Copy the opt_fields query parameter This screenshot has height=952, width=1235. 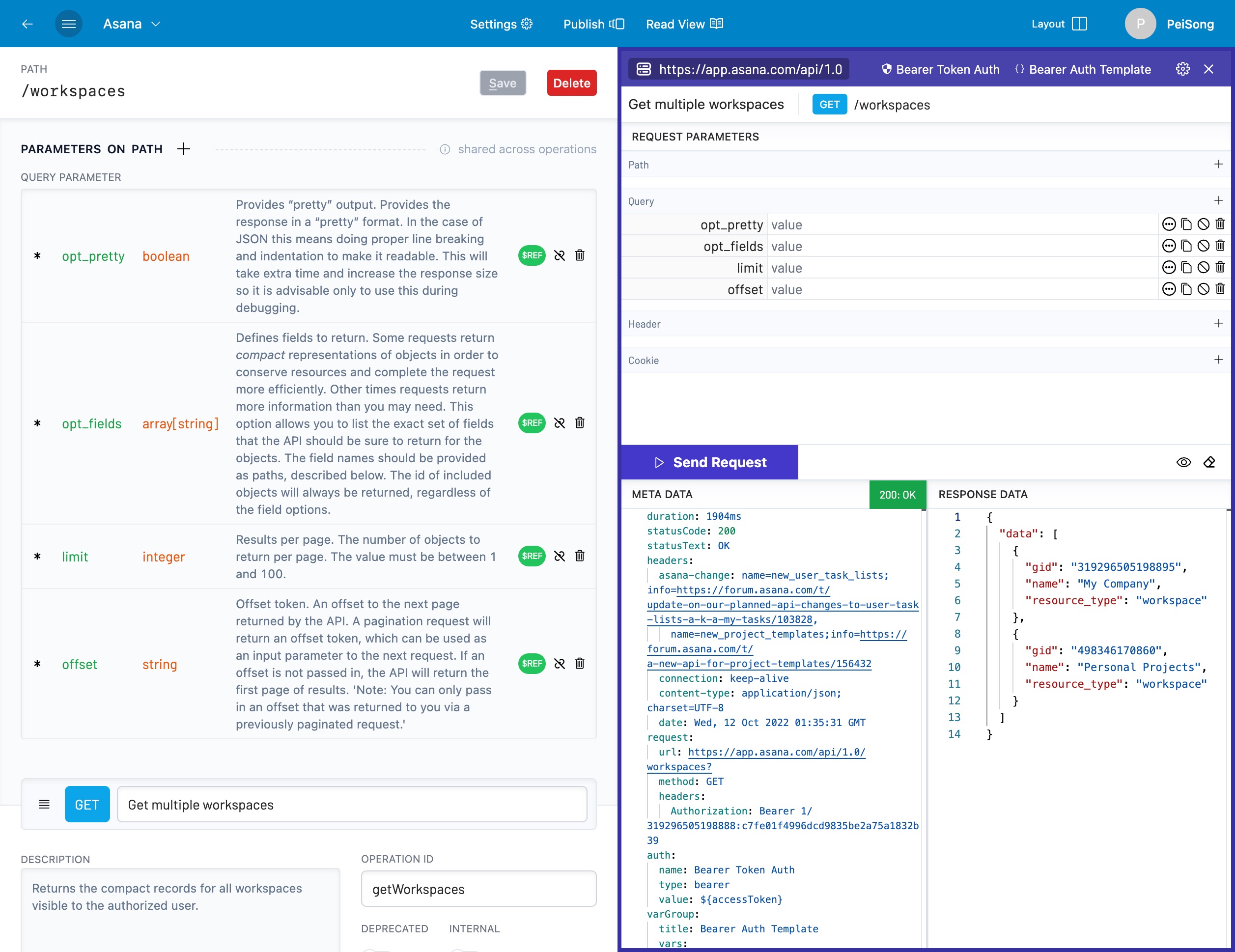tap(1186, 246)
